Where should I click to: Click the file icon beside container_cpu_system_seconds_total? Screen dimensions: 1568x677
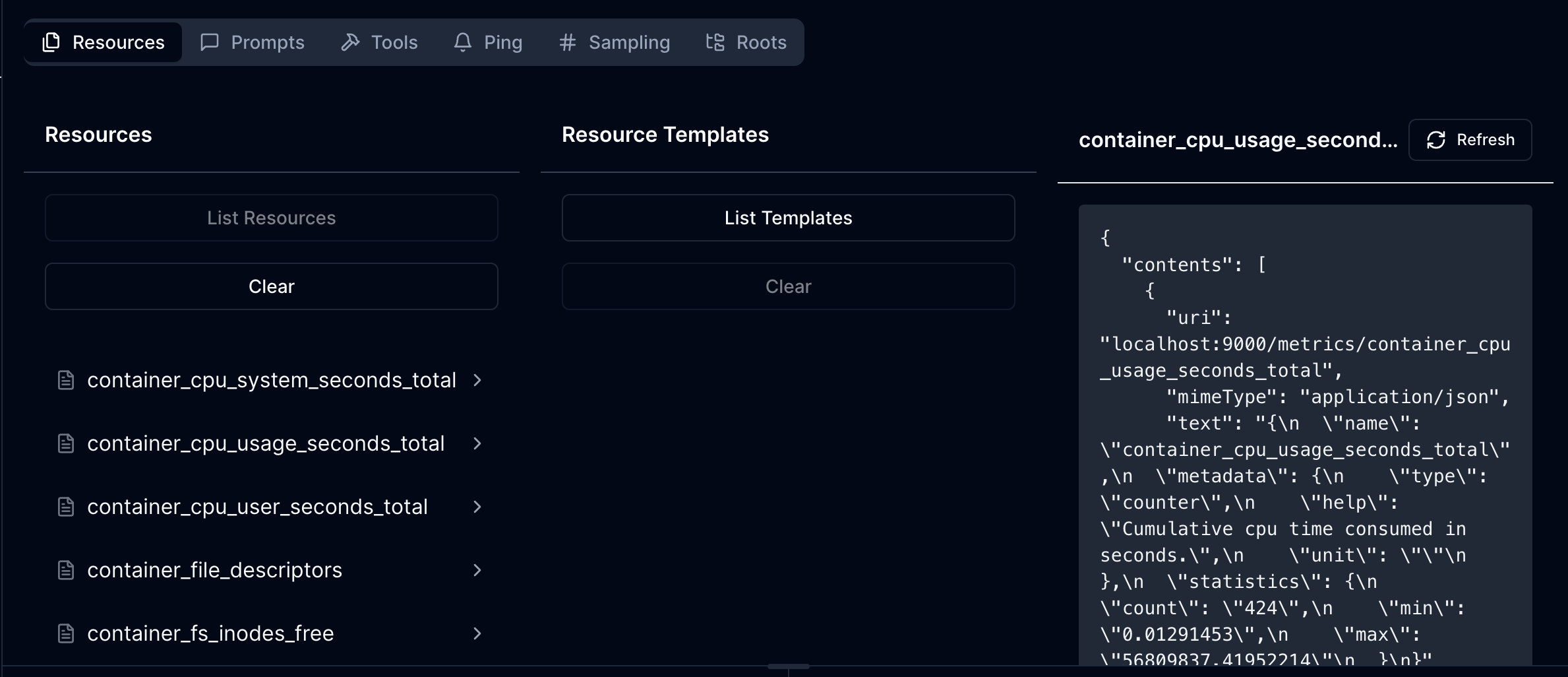(66, 380)
